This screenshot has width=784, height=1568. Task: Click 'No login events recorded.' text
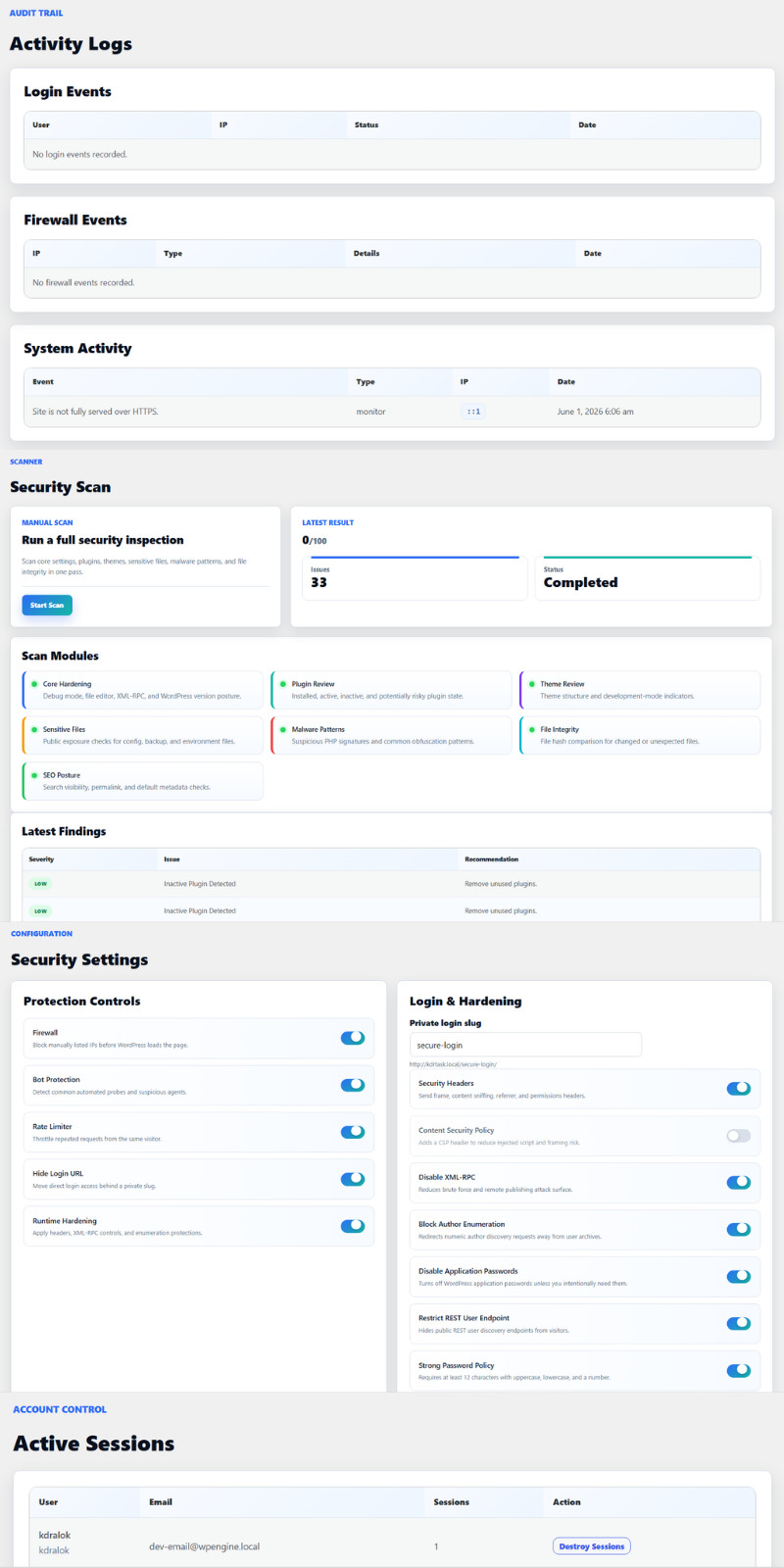(79, 155)
